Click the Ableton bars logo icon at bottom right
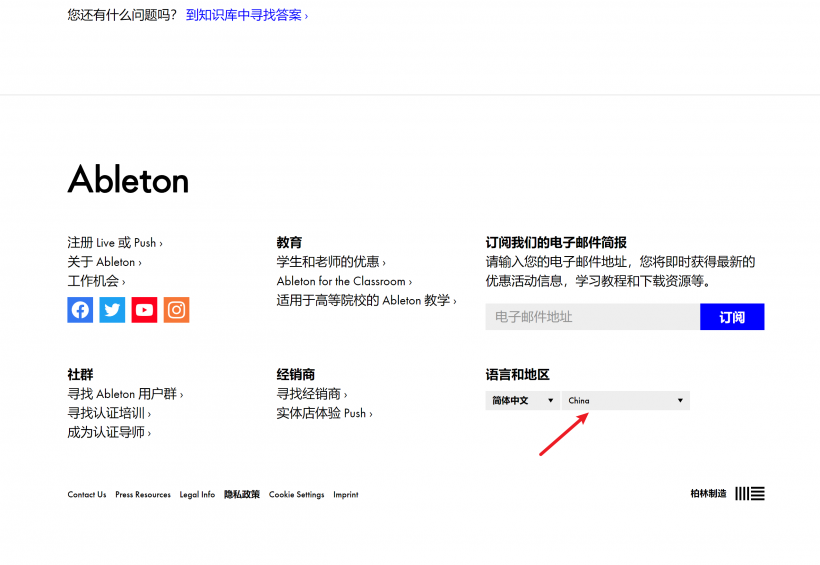Viewport: 820px width, 565px height. point(750,493)
